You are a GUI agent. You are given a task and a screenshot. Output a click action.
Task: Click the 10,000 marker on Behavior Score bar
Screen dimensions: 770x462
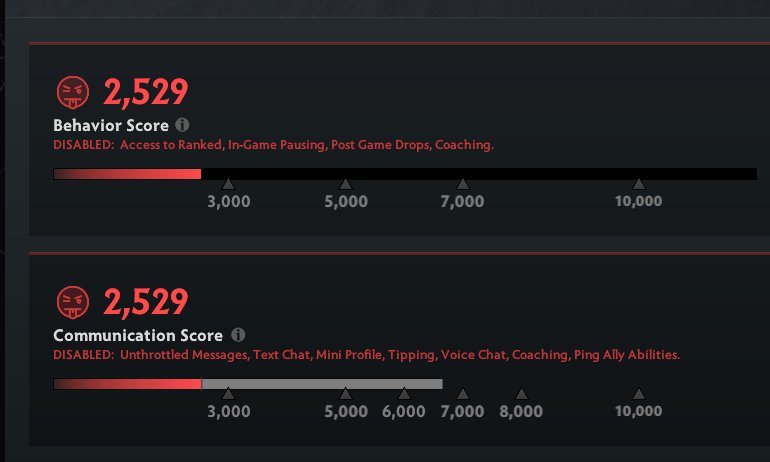point(638,184)
